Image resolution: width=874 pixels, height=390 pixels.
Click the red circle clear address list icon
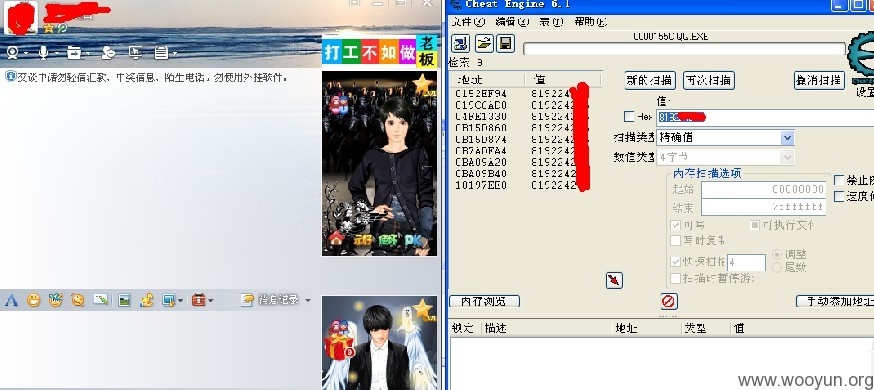pyautogui.click(x=668, y=301)
